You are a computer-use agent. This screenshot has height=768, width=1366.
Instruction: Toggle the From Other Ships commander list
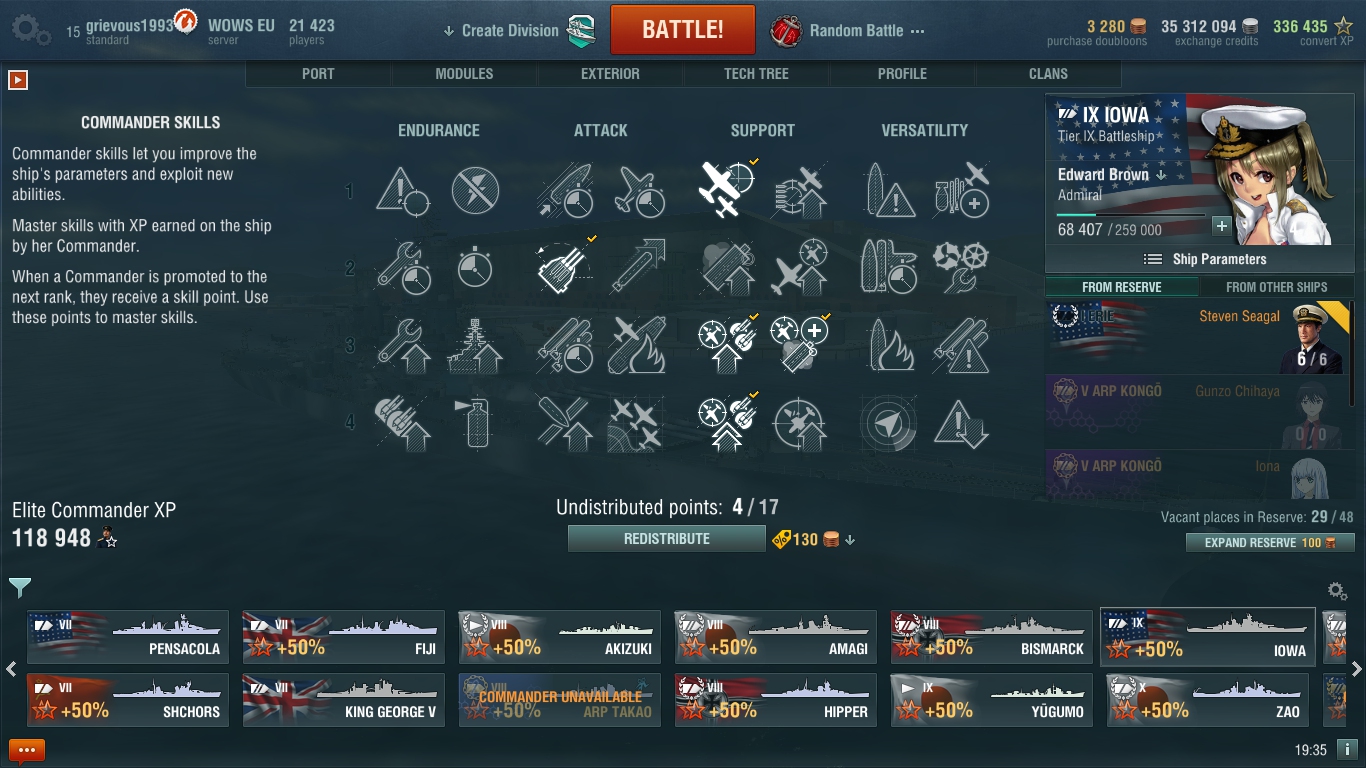[x=1277, y=287]
